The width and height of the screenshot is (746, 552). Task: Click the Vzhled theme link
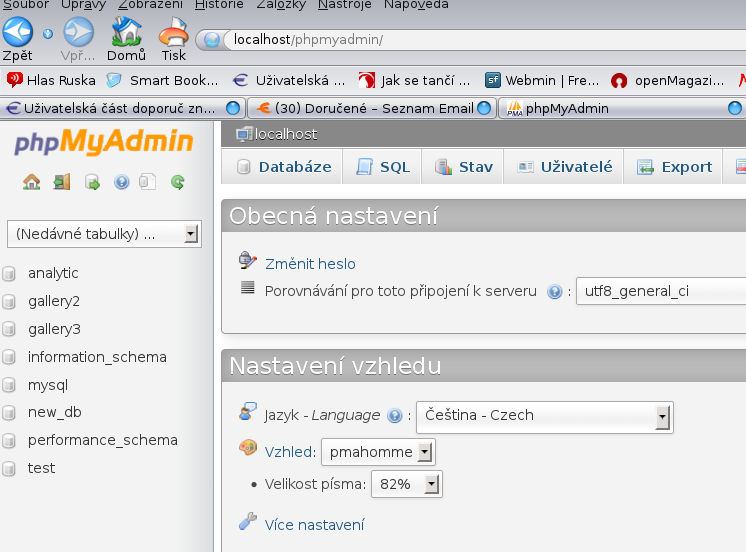click(x=288, y=452)
